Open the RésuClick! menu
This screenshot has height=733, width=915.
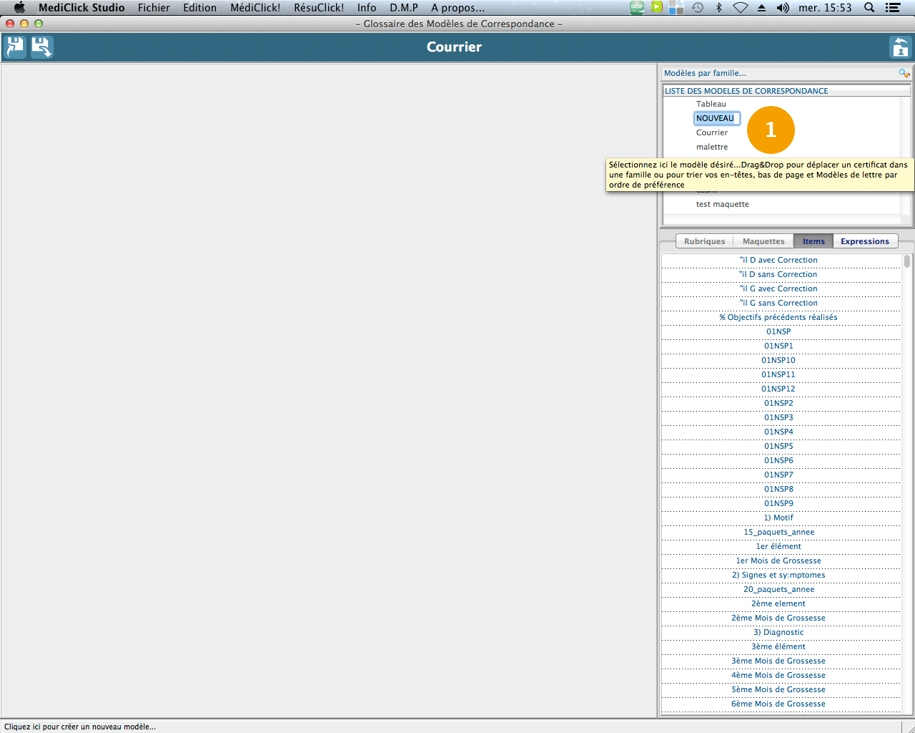coord(318,8)
